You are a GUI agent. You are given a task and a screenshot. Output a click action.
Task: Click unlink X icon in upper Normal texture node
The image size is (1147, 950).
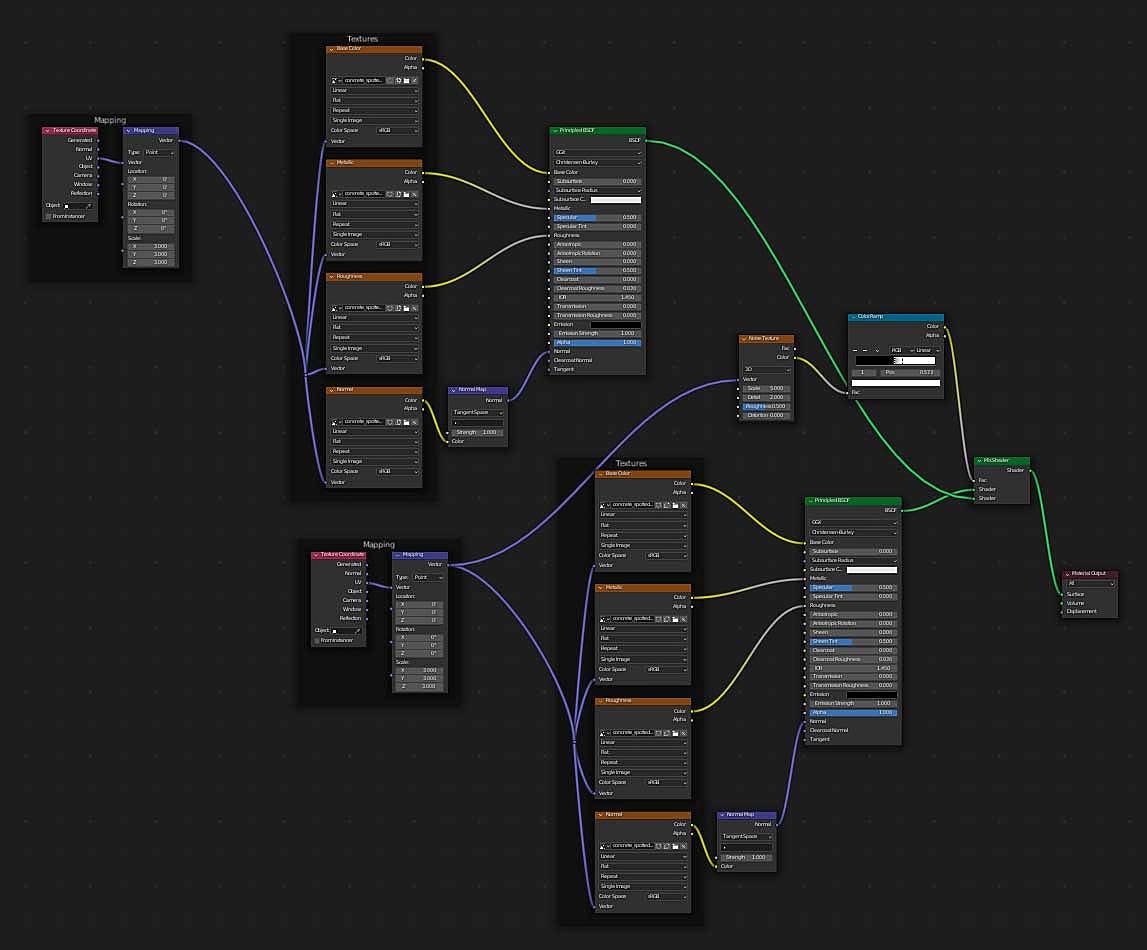pyautogui.click(x=415, y=422)
